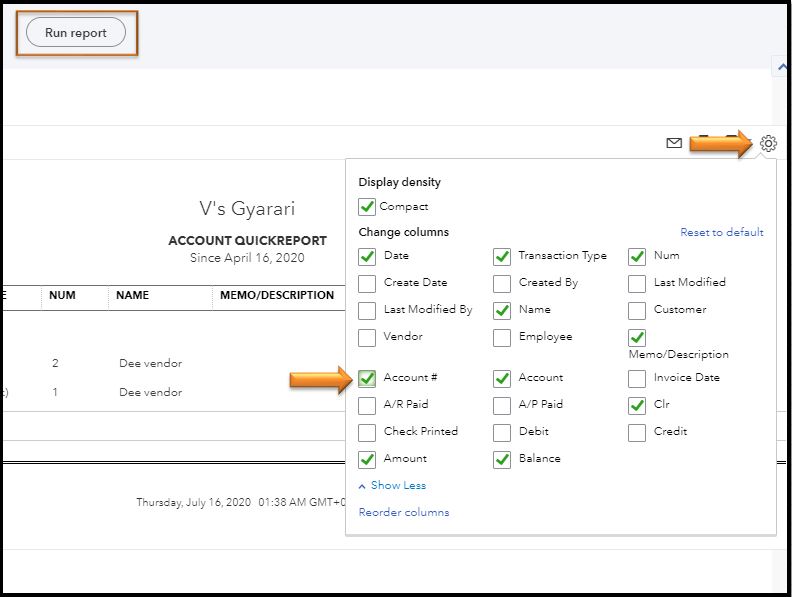
Task: Uncheck the Account # column checkbox
Action: pos(368,378)
